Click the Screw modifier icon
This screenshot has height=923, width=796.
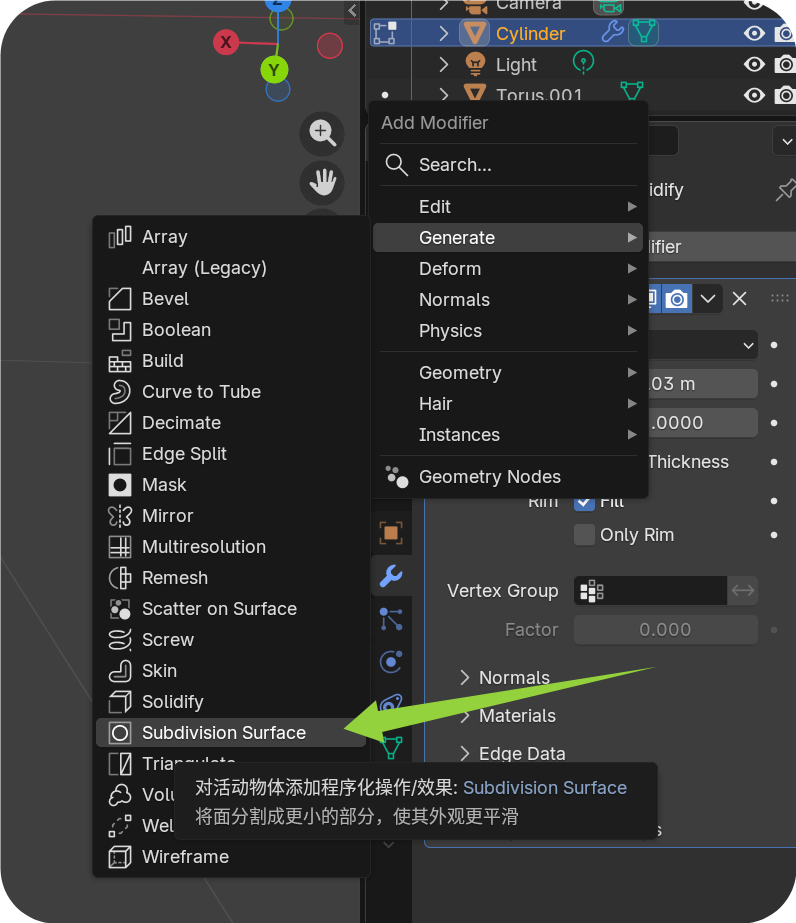coord(120,640)
